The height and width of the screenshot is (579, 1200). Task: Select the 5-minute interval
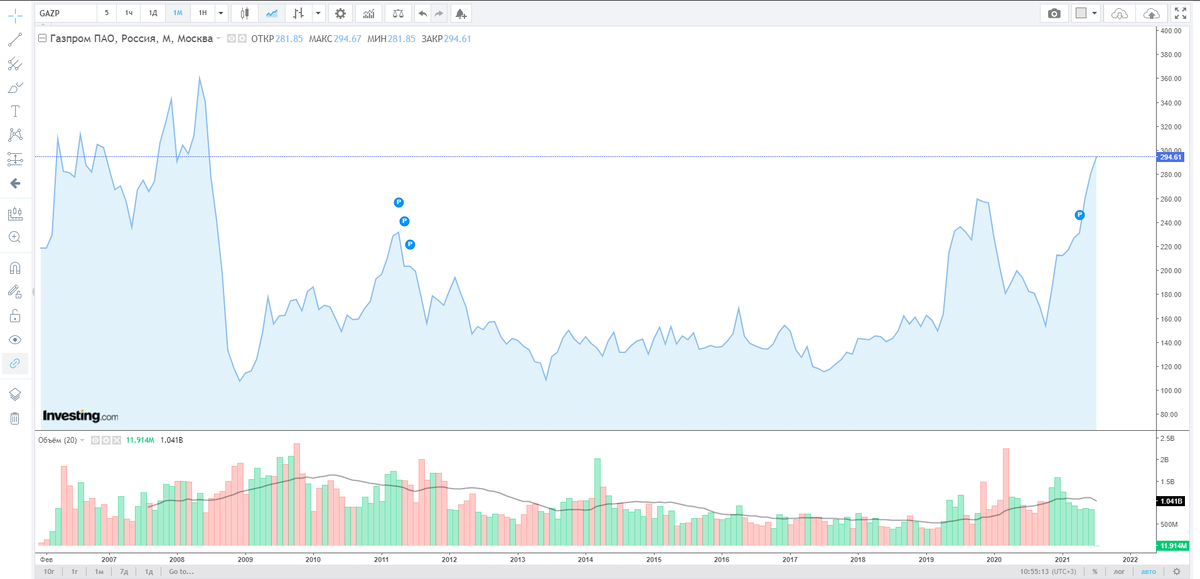(106, 13)
